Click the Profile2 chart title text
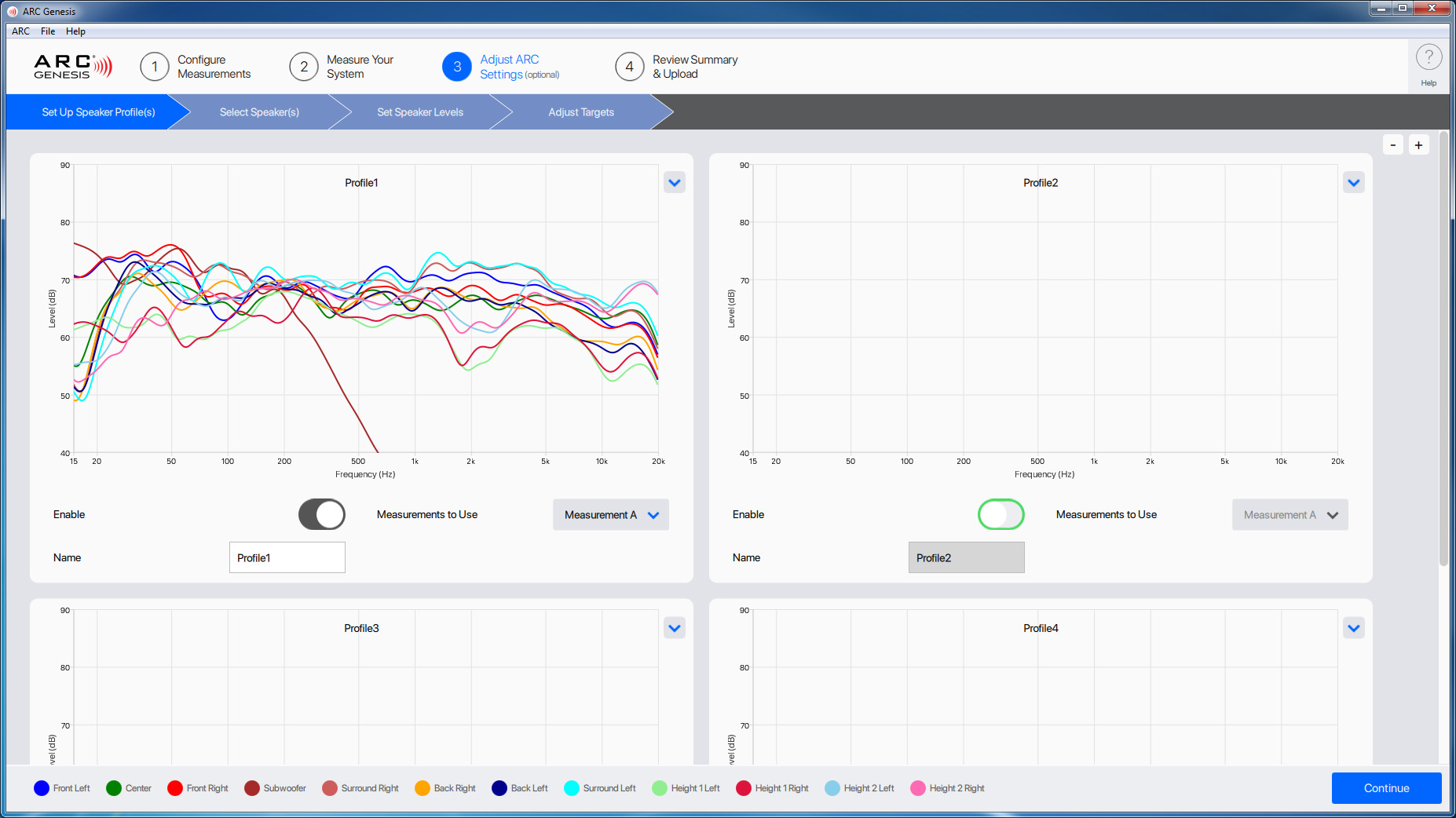The image size is (1456, 818). 1041,183
